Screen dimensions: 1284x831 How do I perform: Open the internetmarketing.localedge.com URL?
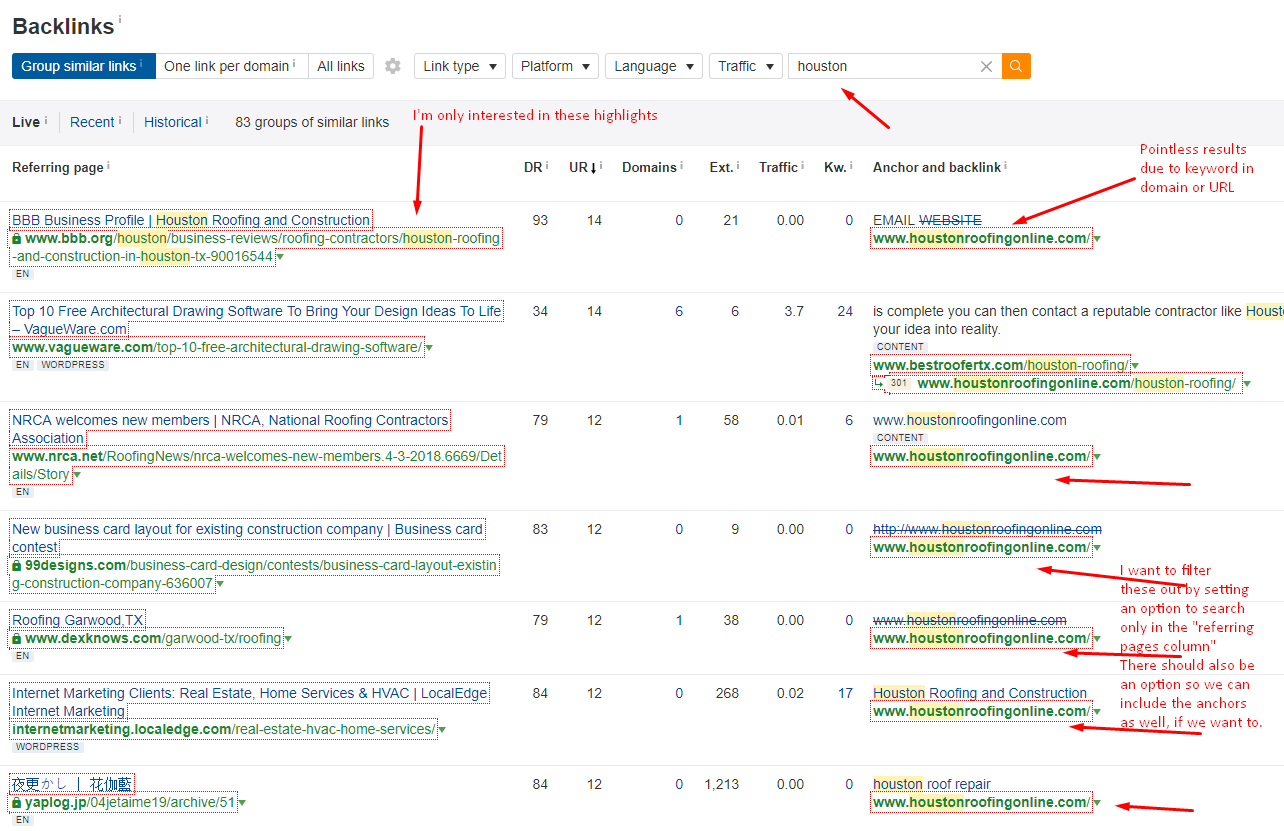[x=224, y=729]
